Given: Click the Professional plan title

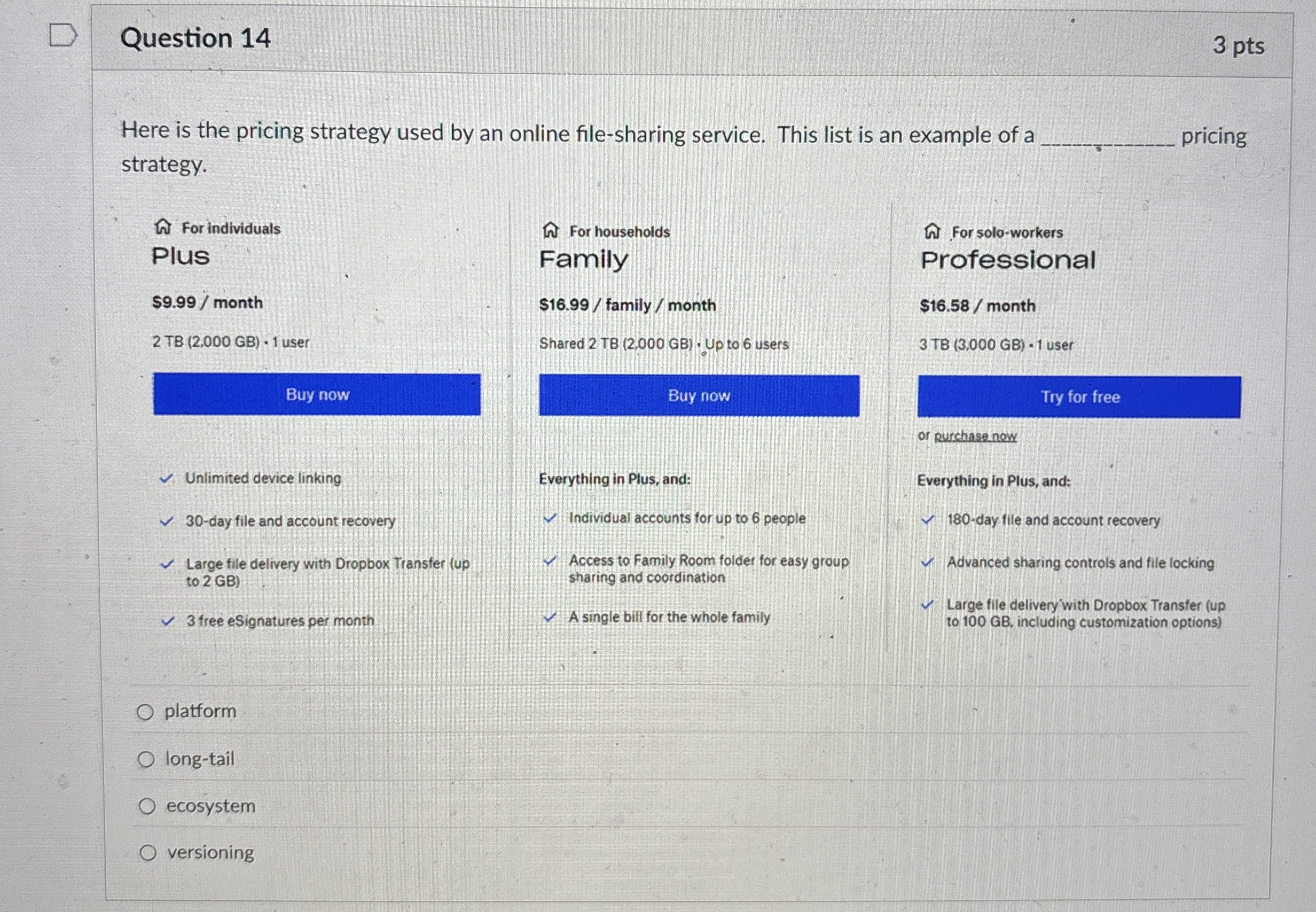Looking at the screenshot, I should point(1009,260).
